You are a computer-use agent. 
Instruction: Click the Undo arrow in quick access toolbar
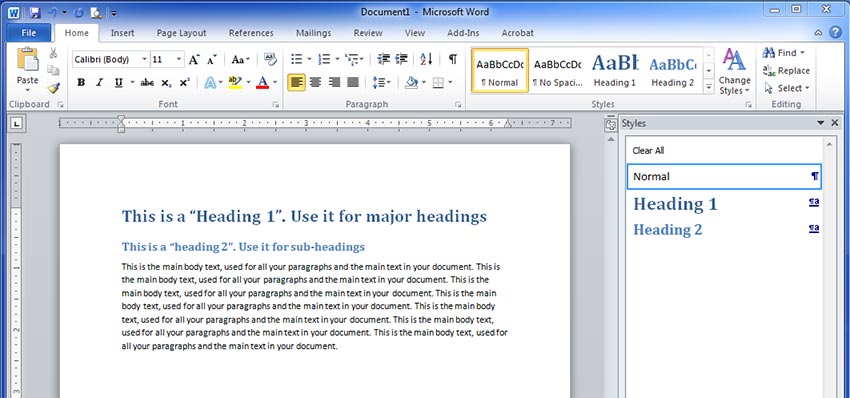[52, 12]
